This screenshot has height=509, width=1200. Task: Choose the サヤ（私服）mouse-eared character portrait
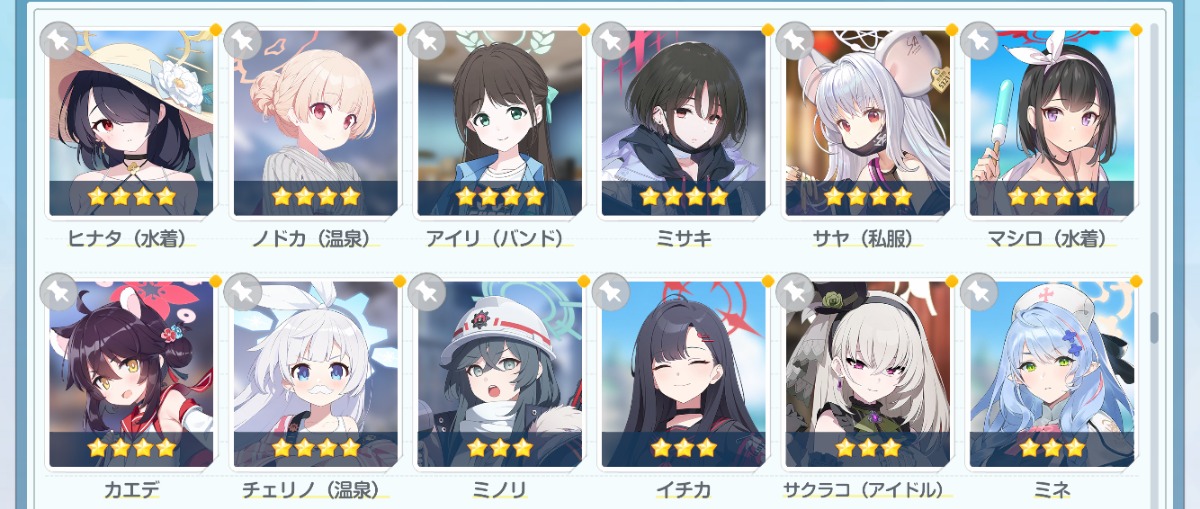[x=867, y=123]
